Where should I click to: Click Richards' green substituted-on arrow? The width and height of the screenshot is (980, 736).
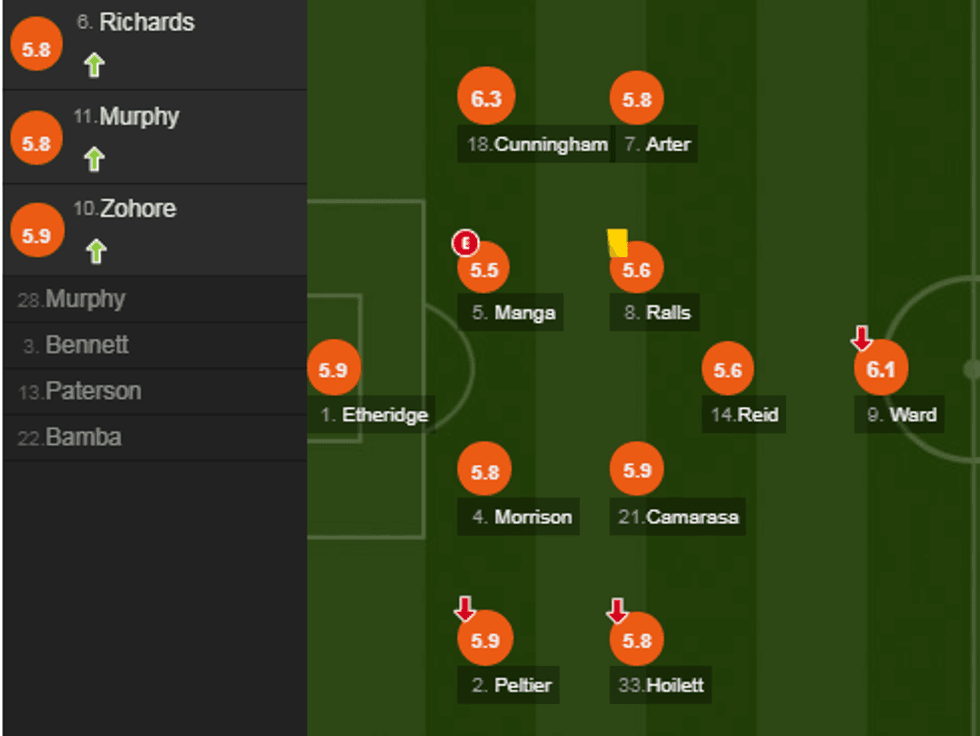pos(94,66)
